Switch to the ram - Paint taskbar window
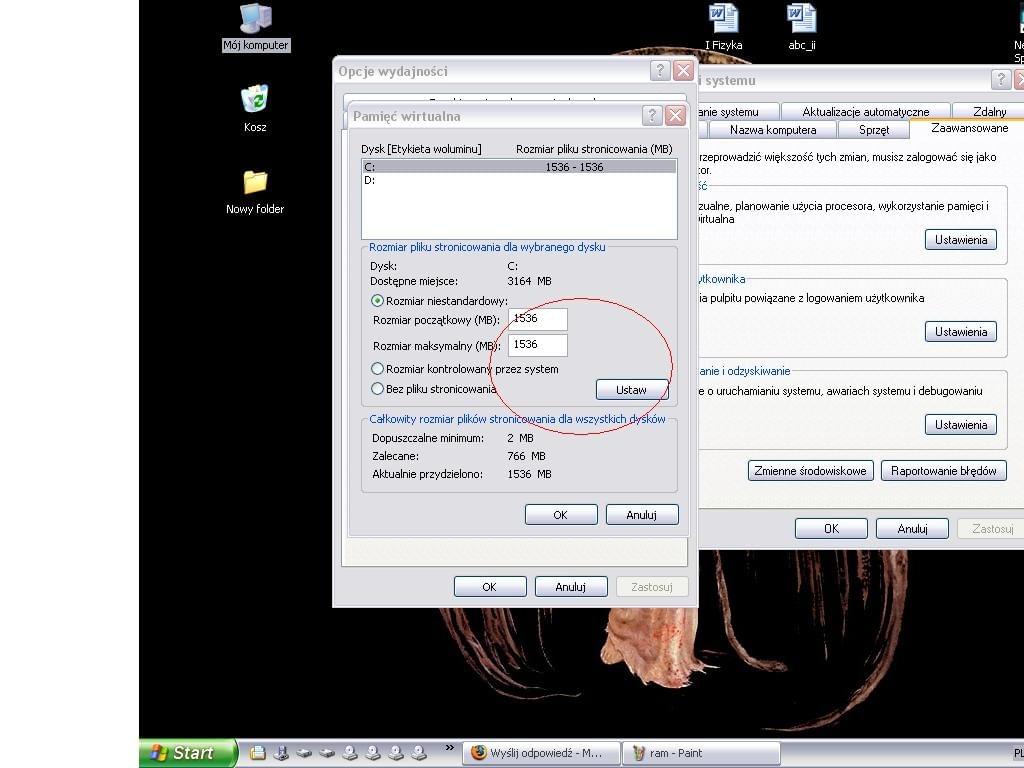 700,753
